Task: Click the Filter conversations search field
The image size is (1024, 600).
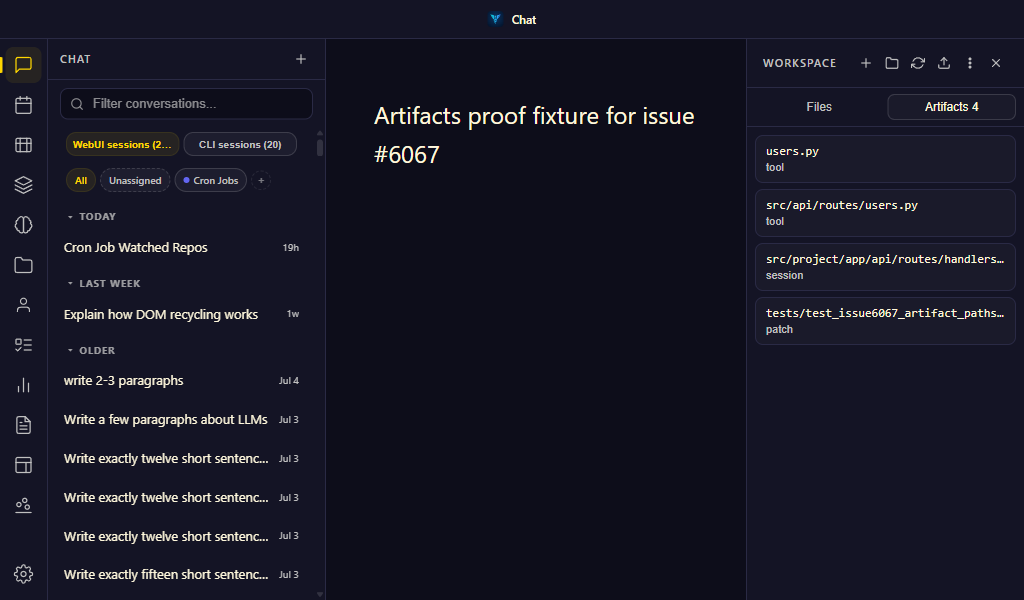Action: click(186, 104)
